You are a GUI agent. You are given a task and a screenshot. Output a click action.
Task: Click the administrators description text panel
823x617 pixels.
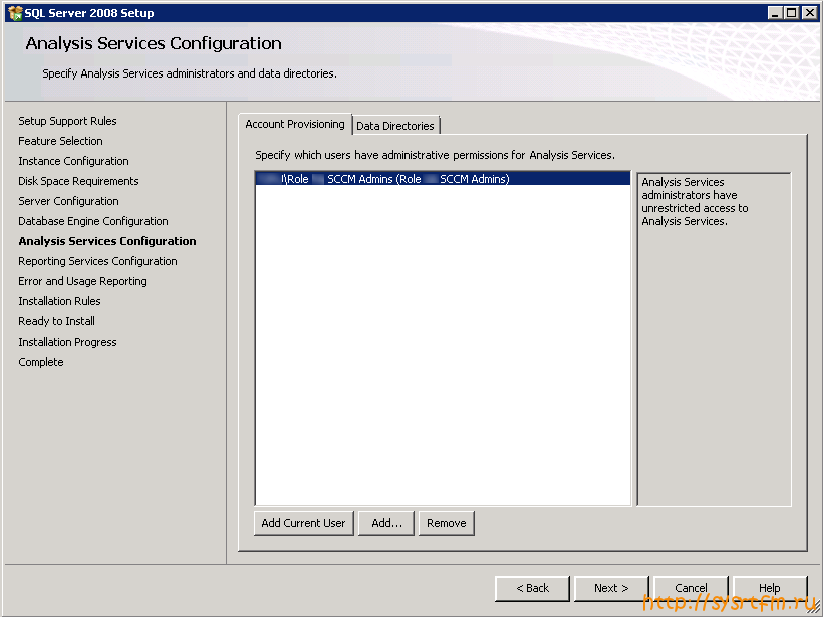pos(714,339)
